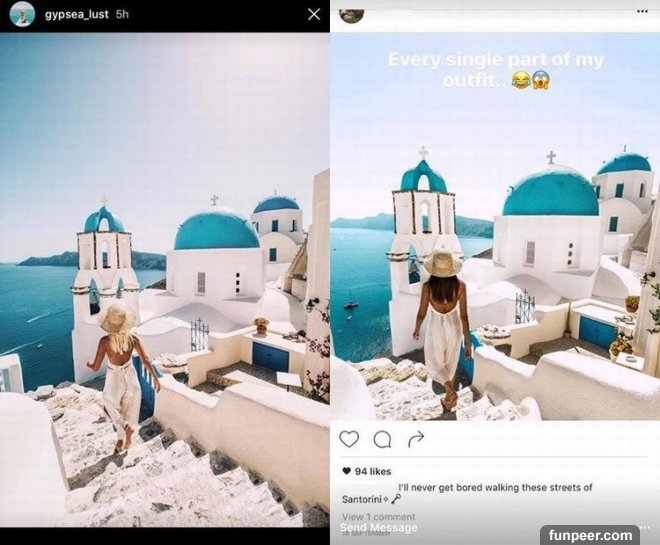The height and width of the screenshot is (545, 660).
Task: Open the partially hidden profile picture on right
Action: 351,16
